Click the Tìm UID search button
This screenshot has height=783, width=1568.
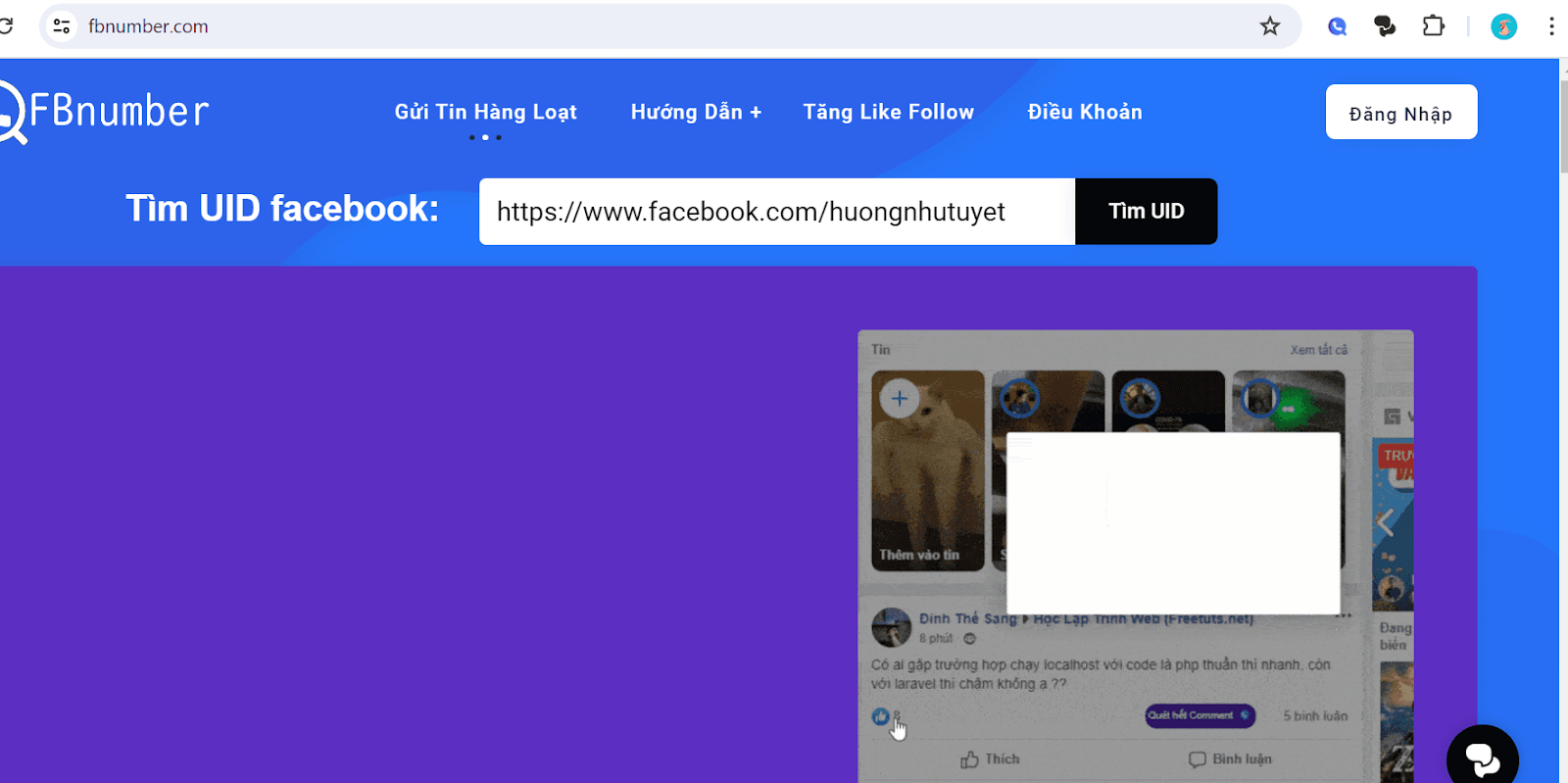coord(1147,212)
